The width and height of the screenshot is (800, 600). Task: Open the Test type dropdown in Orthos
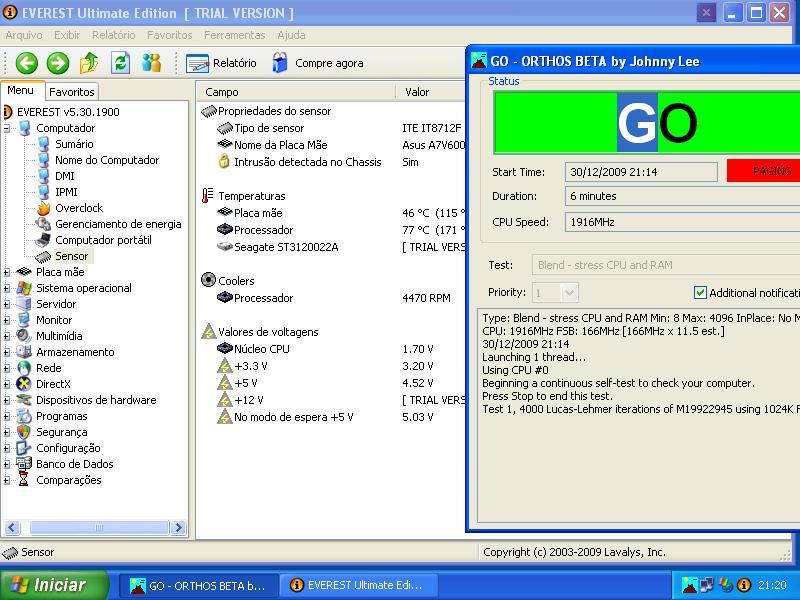pyautogui.click(x=665, y=265)
